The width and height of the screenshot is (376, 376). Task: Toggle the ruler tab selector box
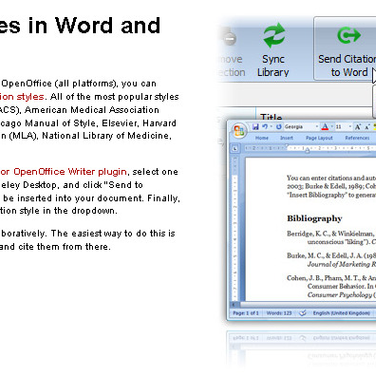pyautogui.click(x=235, y=148)
